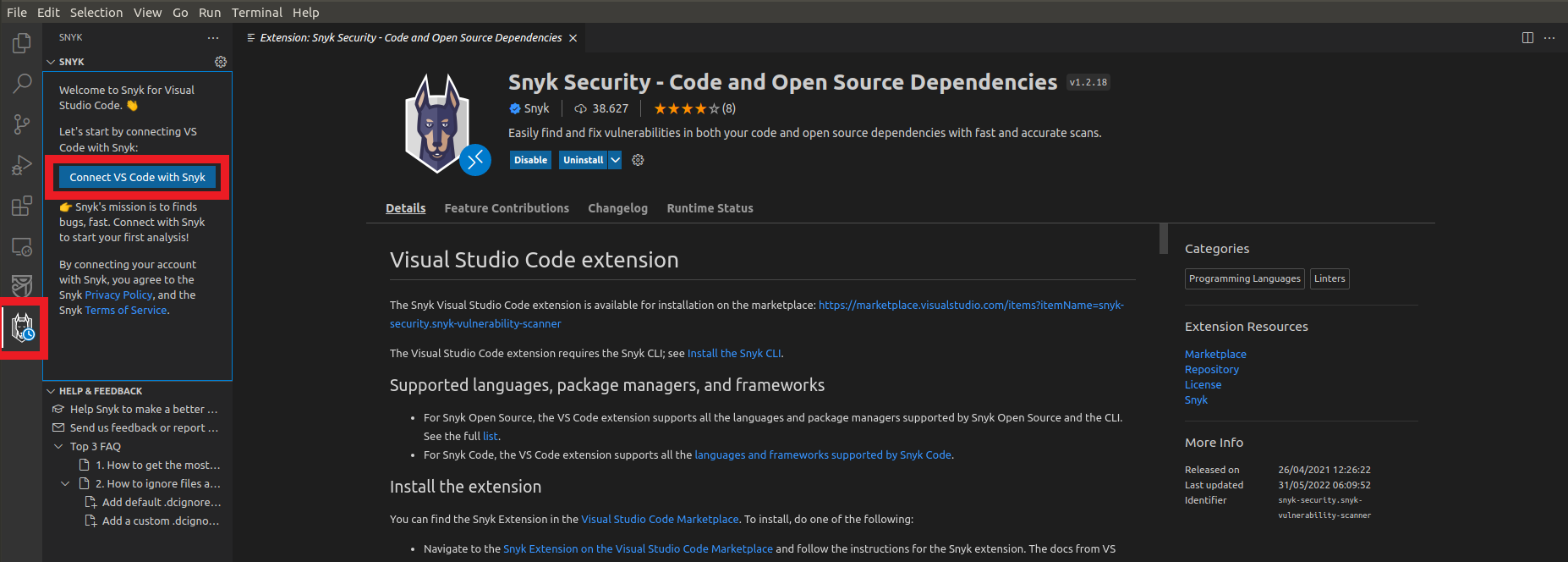
Task: Open the Terminal menu
Action: (257, 12)
